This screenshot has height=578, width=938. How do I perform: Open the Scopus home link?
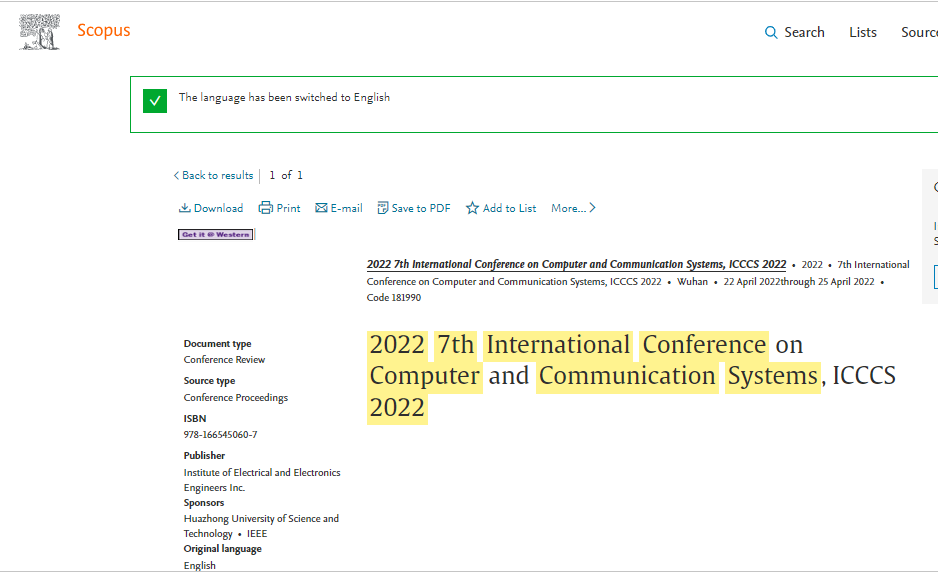(x=103, y=31)
